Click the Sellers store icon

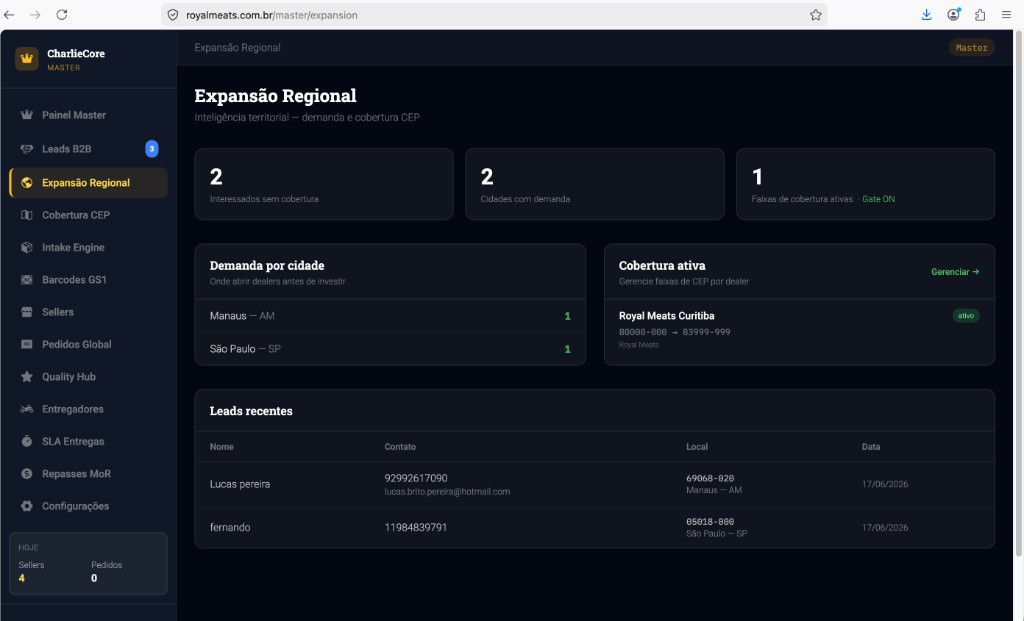click(27, 312)
